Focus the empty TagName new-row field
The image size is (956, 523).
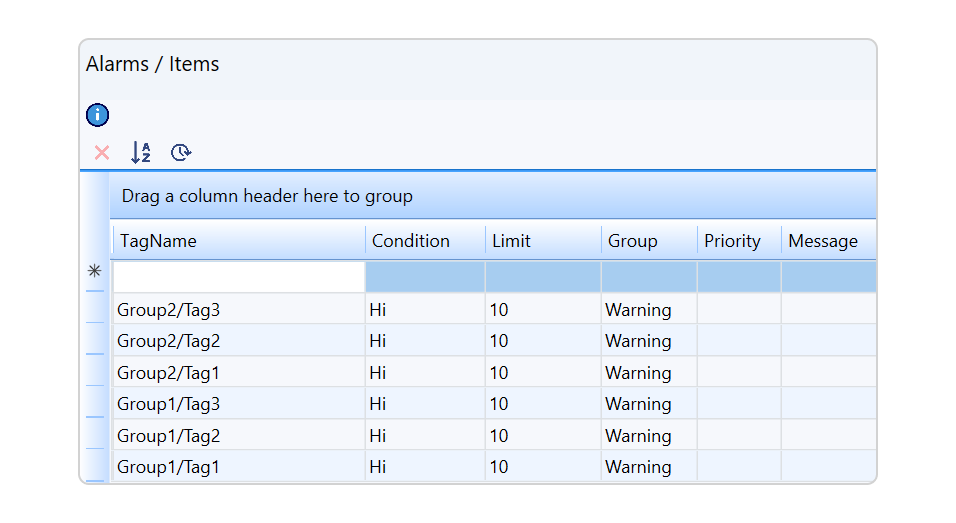click(239, 277)
